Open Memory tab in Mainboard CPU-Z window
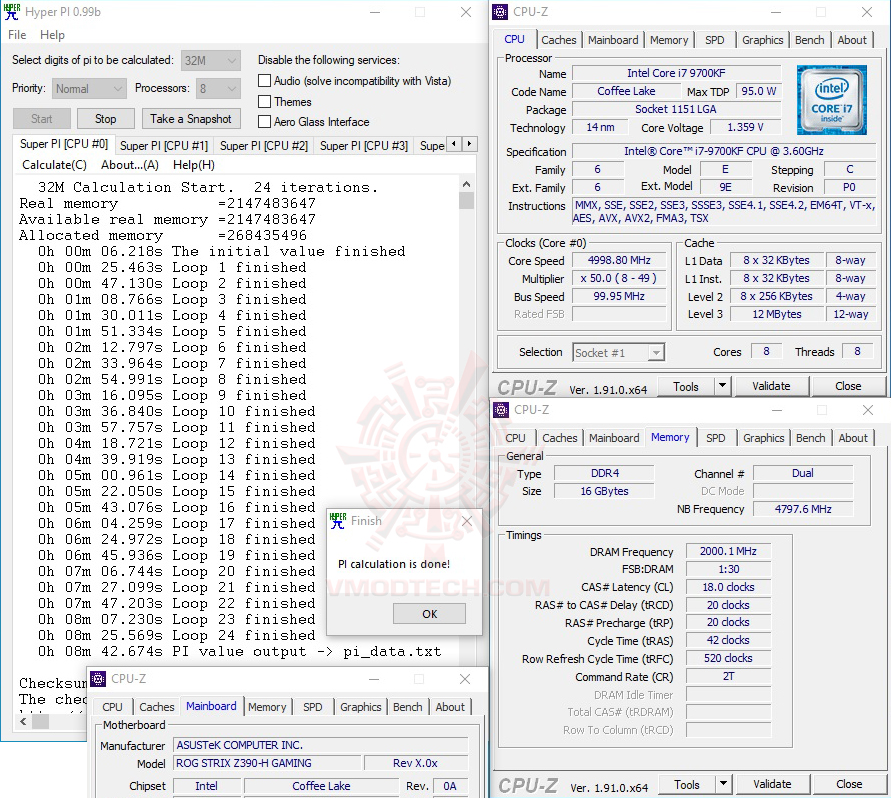Viewport: 891px width, 798px height. [267, 707]
